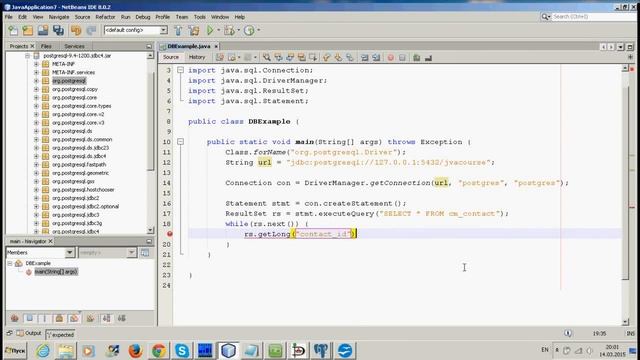The height and width of the screenshot is (360, 640).
Task: Expand the org.postgresql.core package node
Action: coord(36,98)
